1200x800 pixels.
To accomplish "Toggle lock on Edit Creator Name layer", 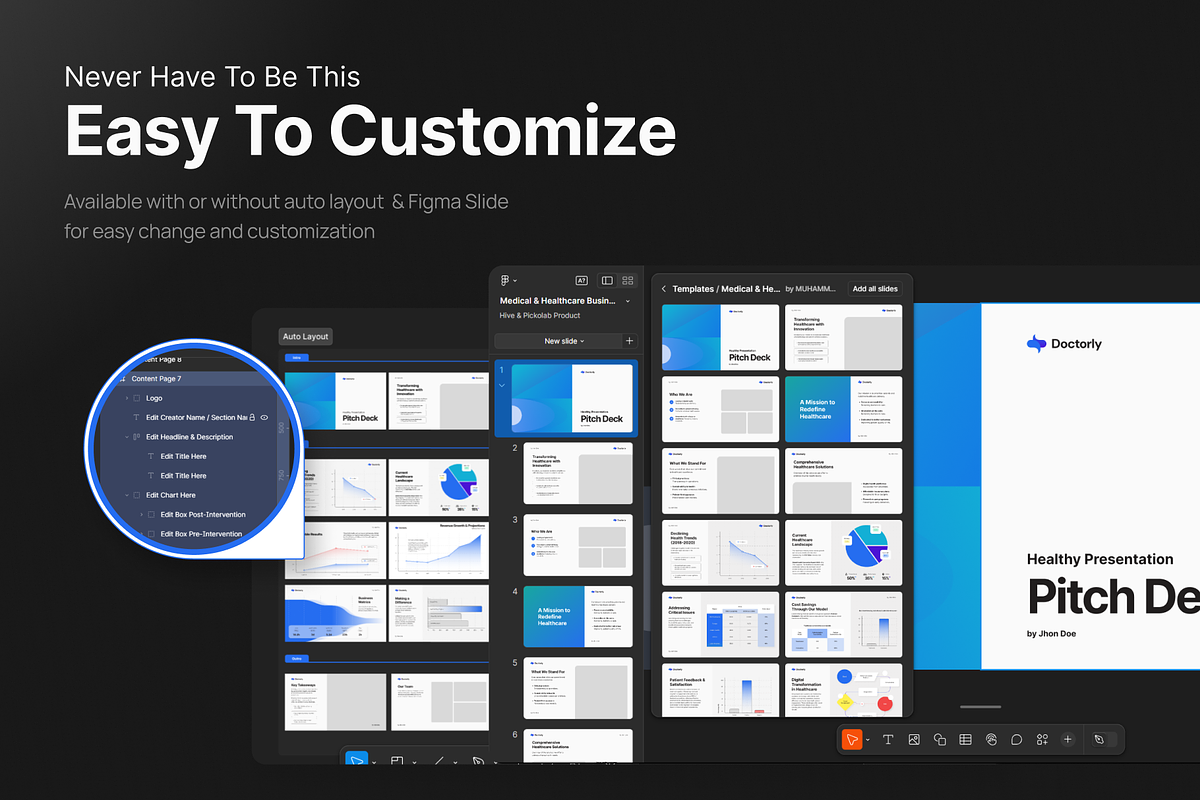I will 253,417.
